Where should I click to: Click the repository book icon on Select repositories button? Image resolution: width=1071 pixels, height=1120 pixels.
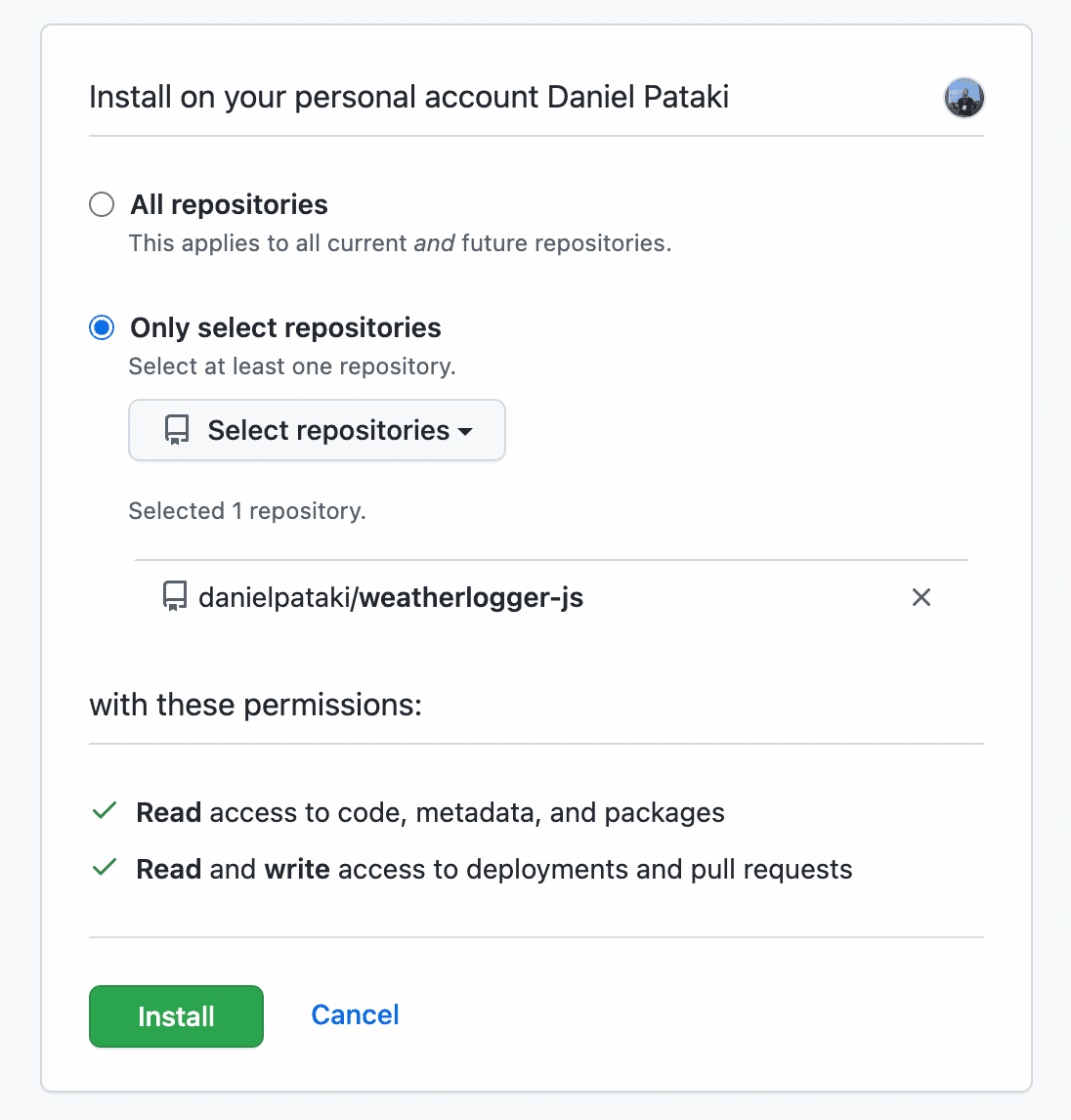click(x=176, y=430)
